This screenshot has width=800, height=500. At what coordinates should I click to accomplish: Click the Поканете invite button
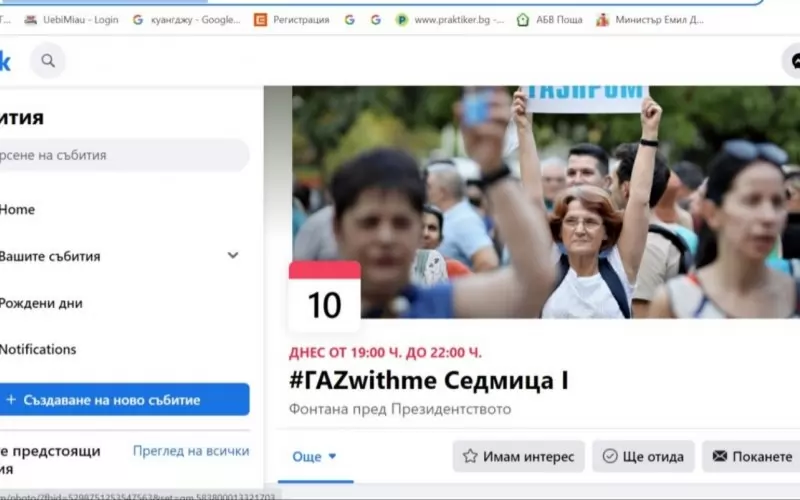[x=751, y=456]
